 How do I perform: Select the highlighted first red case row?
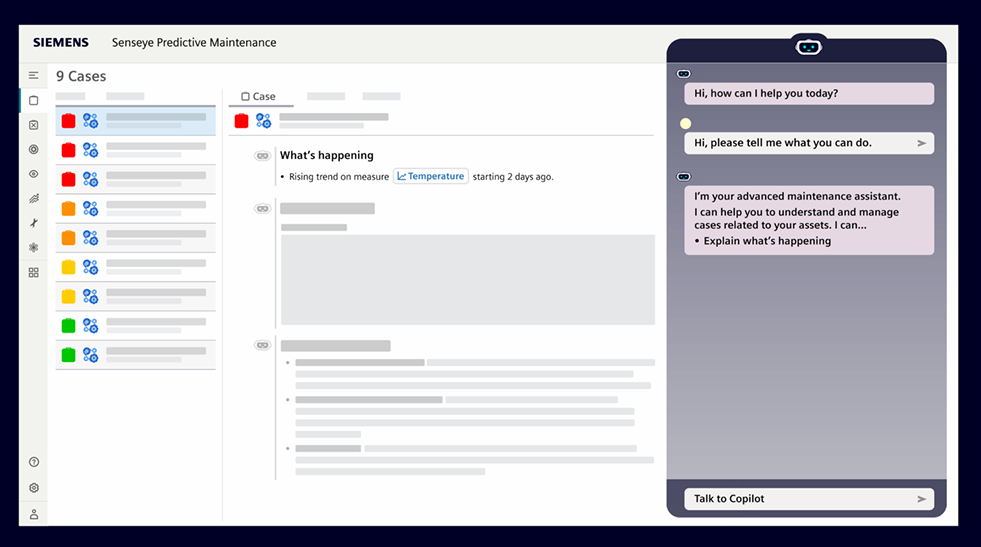[x=136, y=121]
